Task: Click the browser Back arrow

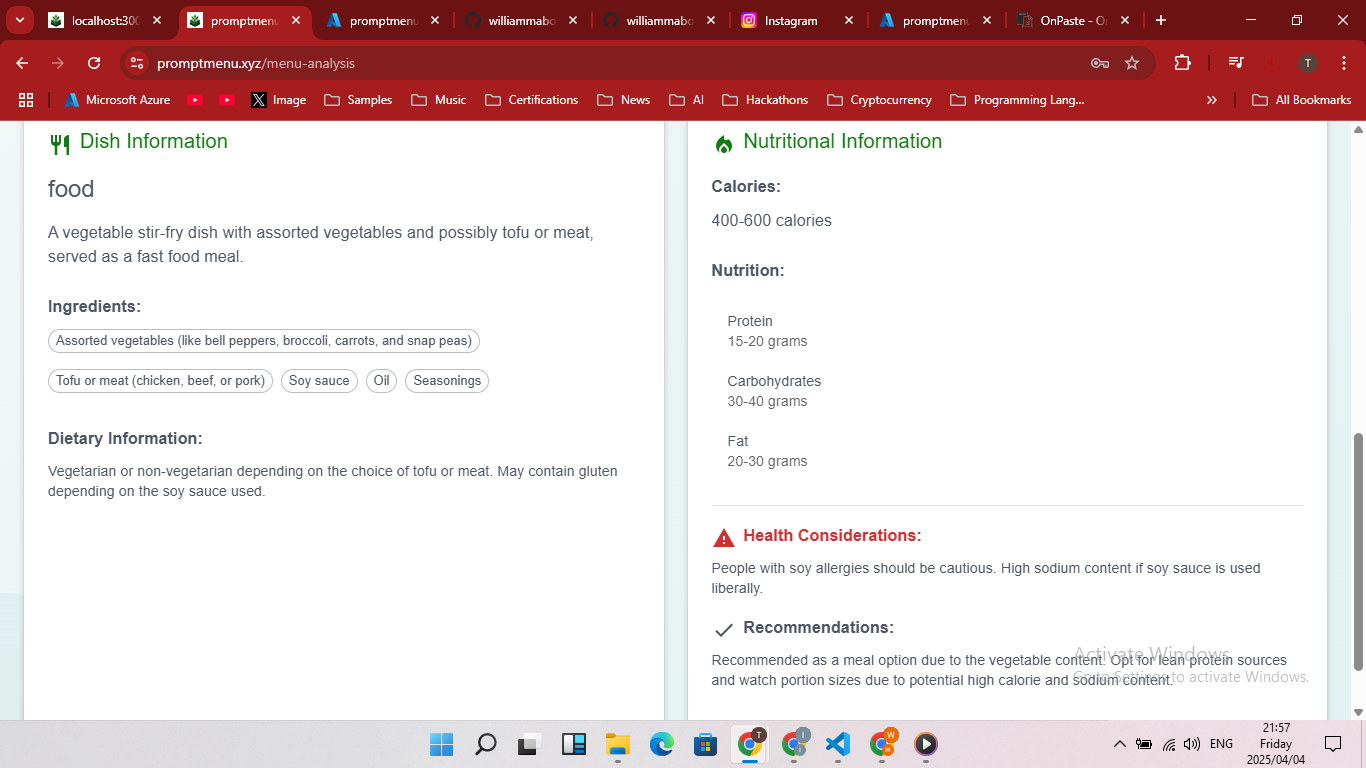Action: [22, 63]
